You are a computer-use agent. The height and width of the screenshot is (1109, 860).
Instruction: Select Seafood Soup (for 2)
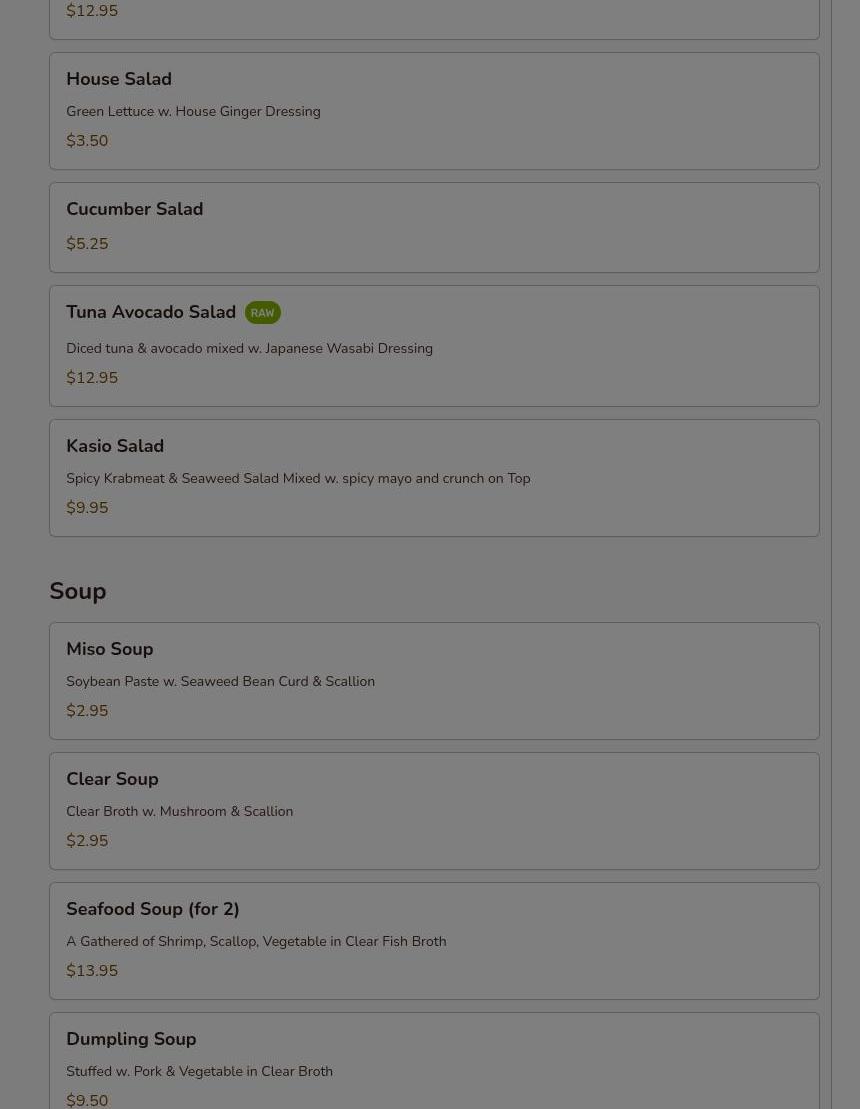coord(434,941)
